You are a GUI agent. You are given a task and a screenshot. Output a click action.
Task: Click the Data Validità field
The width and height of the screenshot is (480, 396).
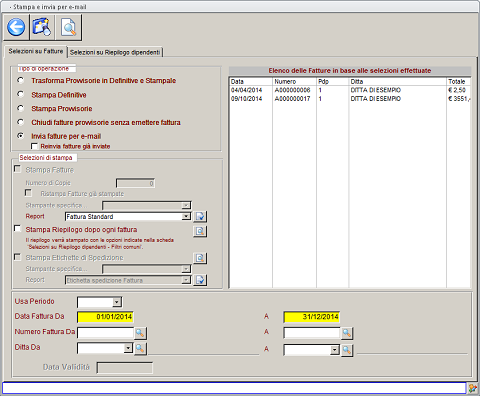click(125, 368)
